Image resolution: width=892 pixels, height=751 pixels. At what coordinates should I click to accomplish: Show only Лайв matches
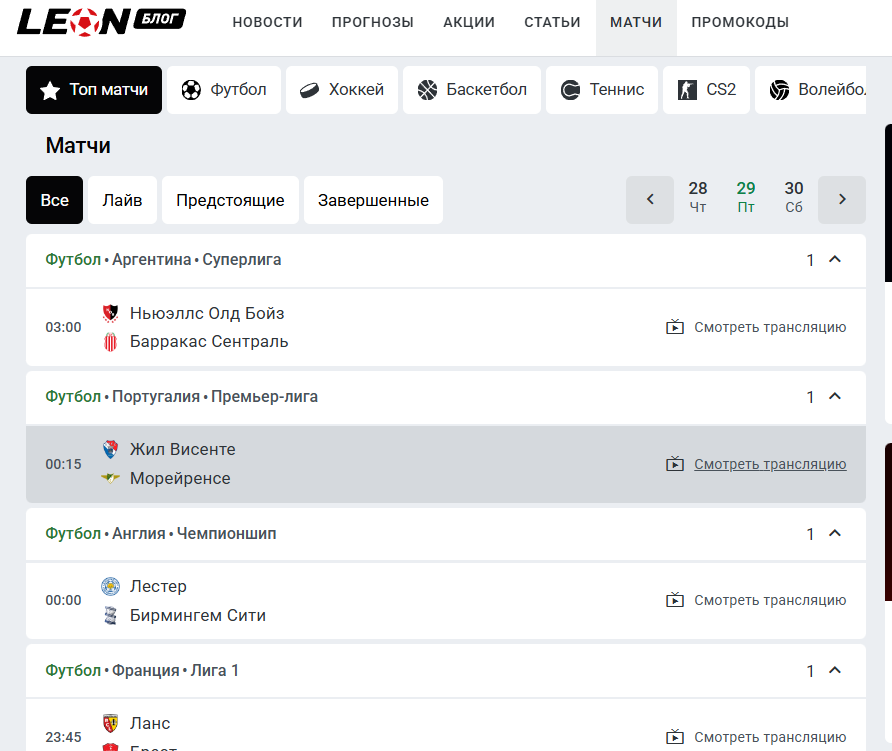click(x=122, y=200)
